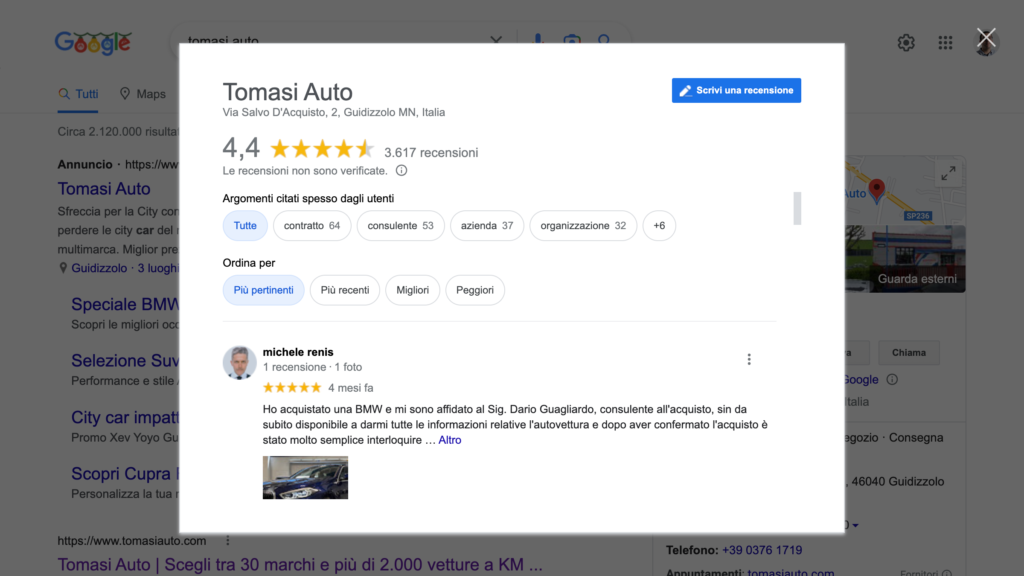Open three-dot menu for michele renis review
The image size is (1024, 576).
pos(749,359)
